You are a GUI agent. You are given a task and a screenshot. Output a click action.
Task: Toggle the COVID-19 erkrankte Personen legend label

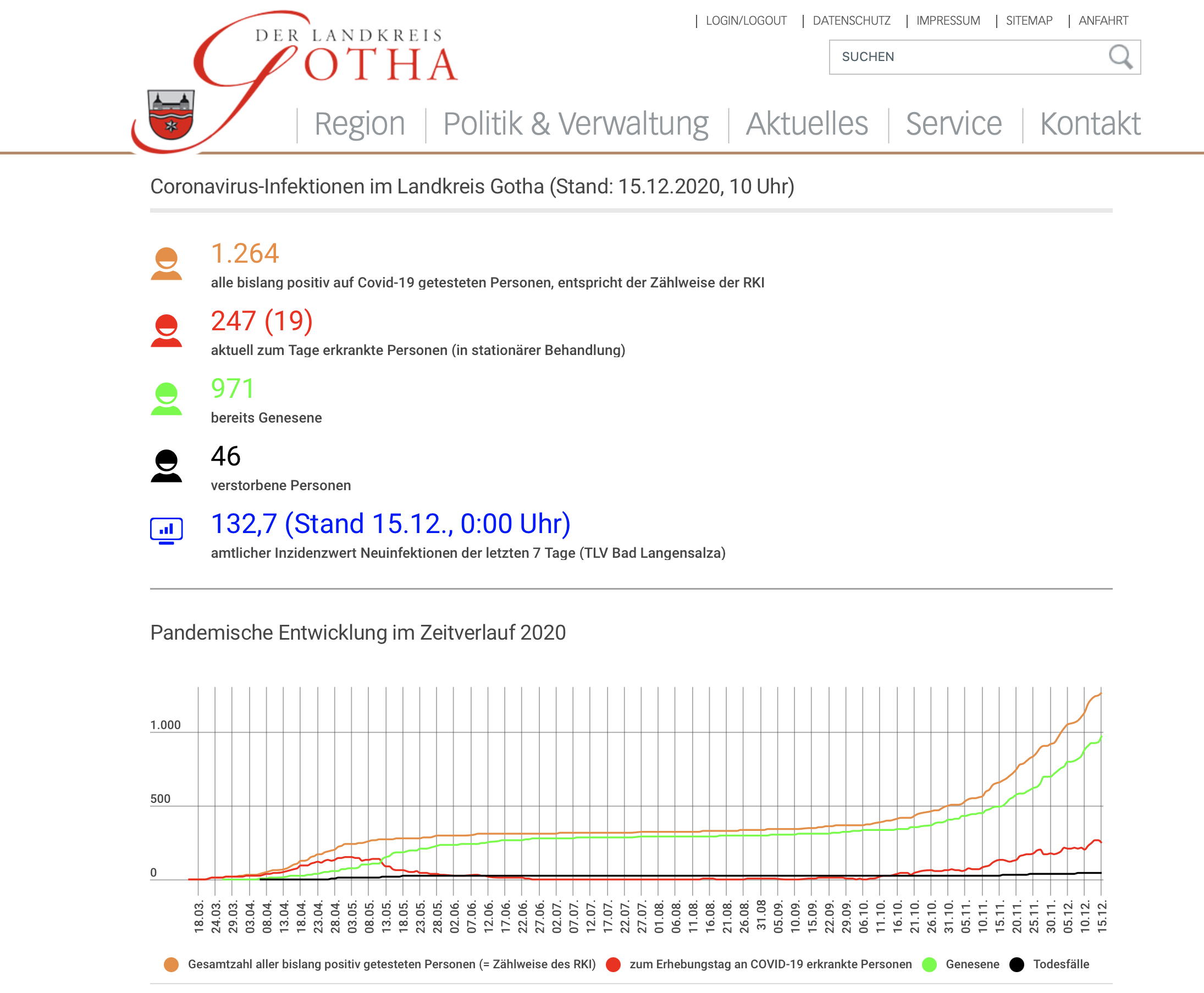770,964
